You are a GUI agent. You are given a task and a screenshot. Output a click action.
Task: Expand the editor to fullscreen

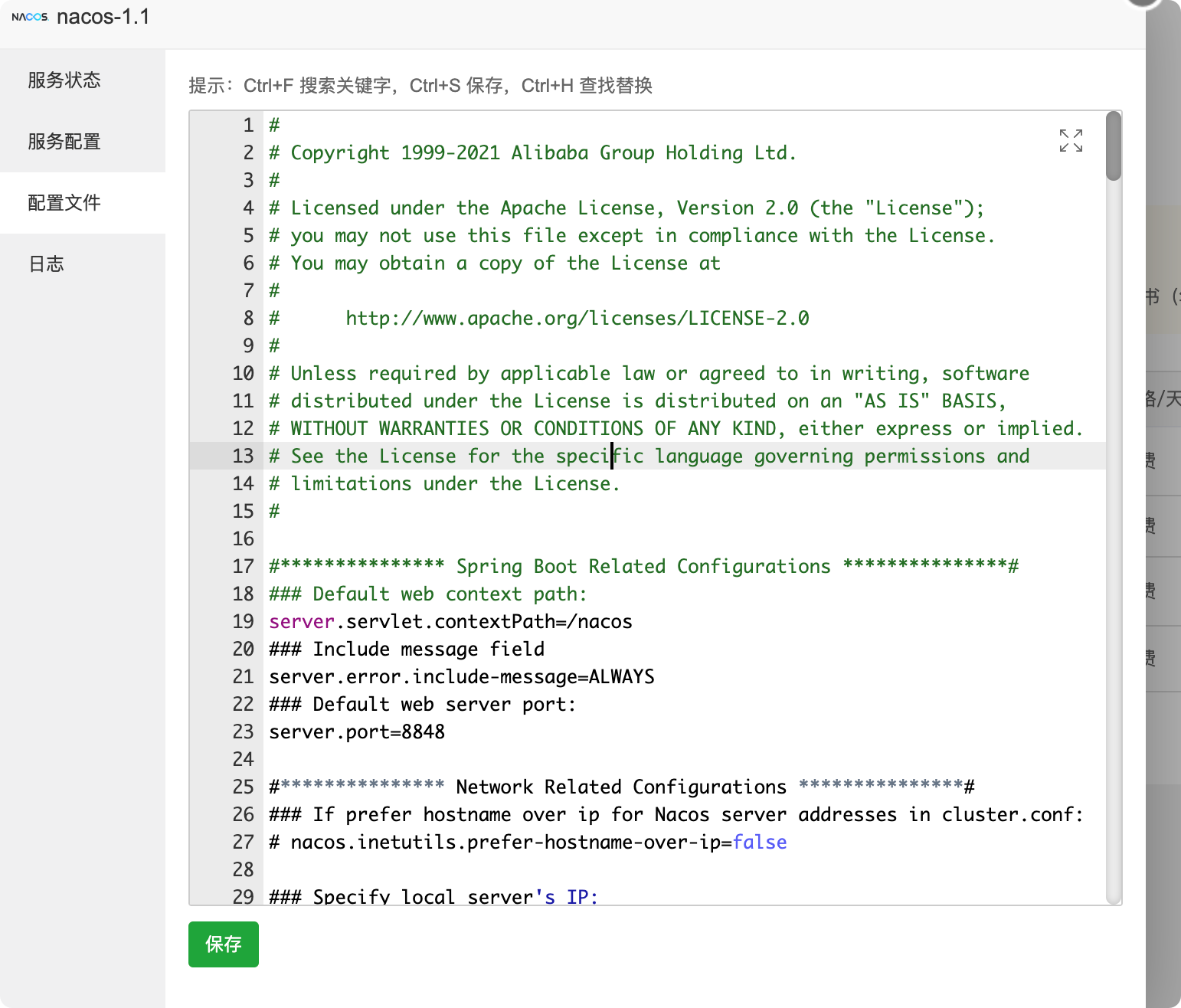1071,140
